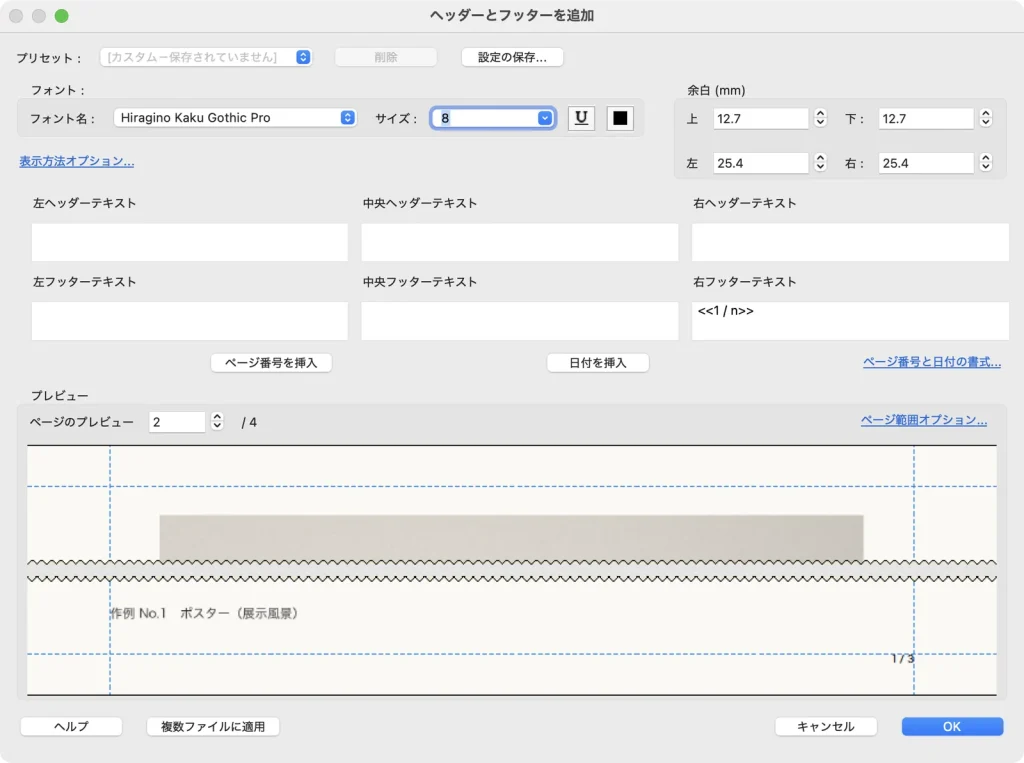This screenshot has height=763, width=1024.
Task: Focus the 中央フッターテキスト input box
Action: tap(520, 321)
